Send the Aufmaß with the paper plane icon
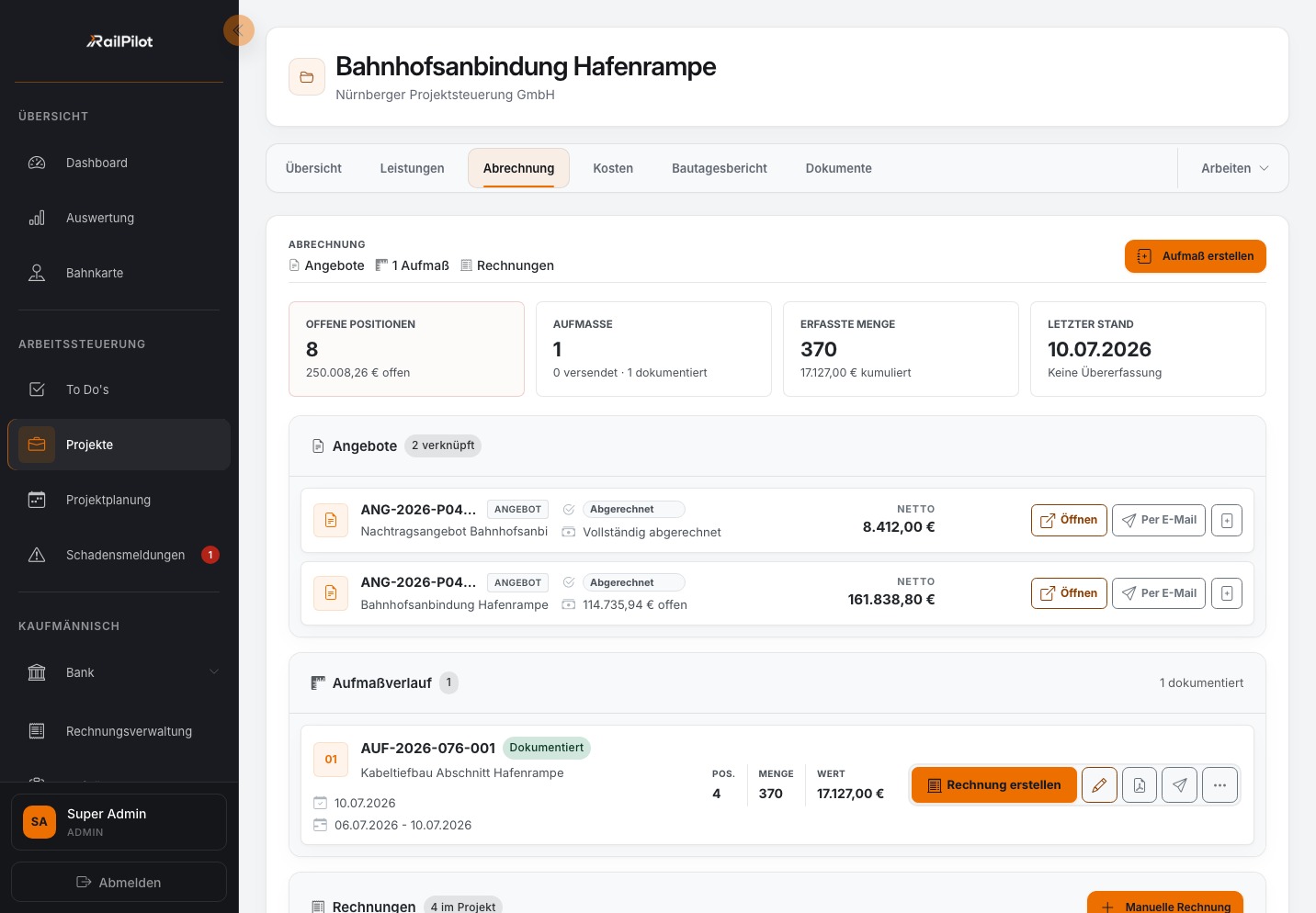Image resolution: width=1316 pixels, height=913 pixels. point(1180,785)
